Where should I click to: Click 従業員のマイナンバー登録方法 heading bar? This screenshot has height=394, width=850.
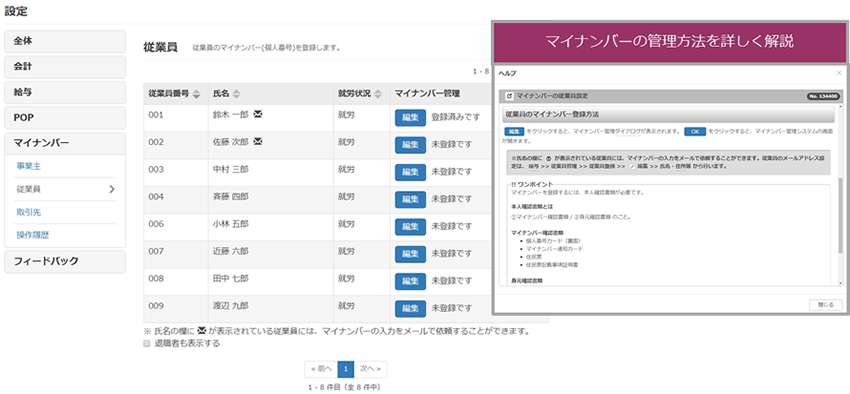pos(667,115)
